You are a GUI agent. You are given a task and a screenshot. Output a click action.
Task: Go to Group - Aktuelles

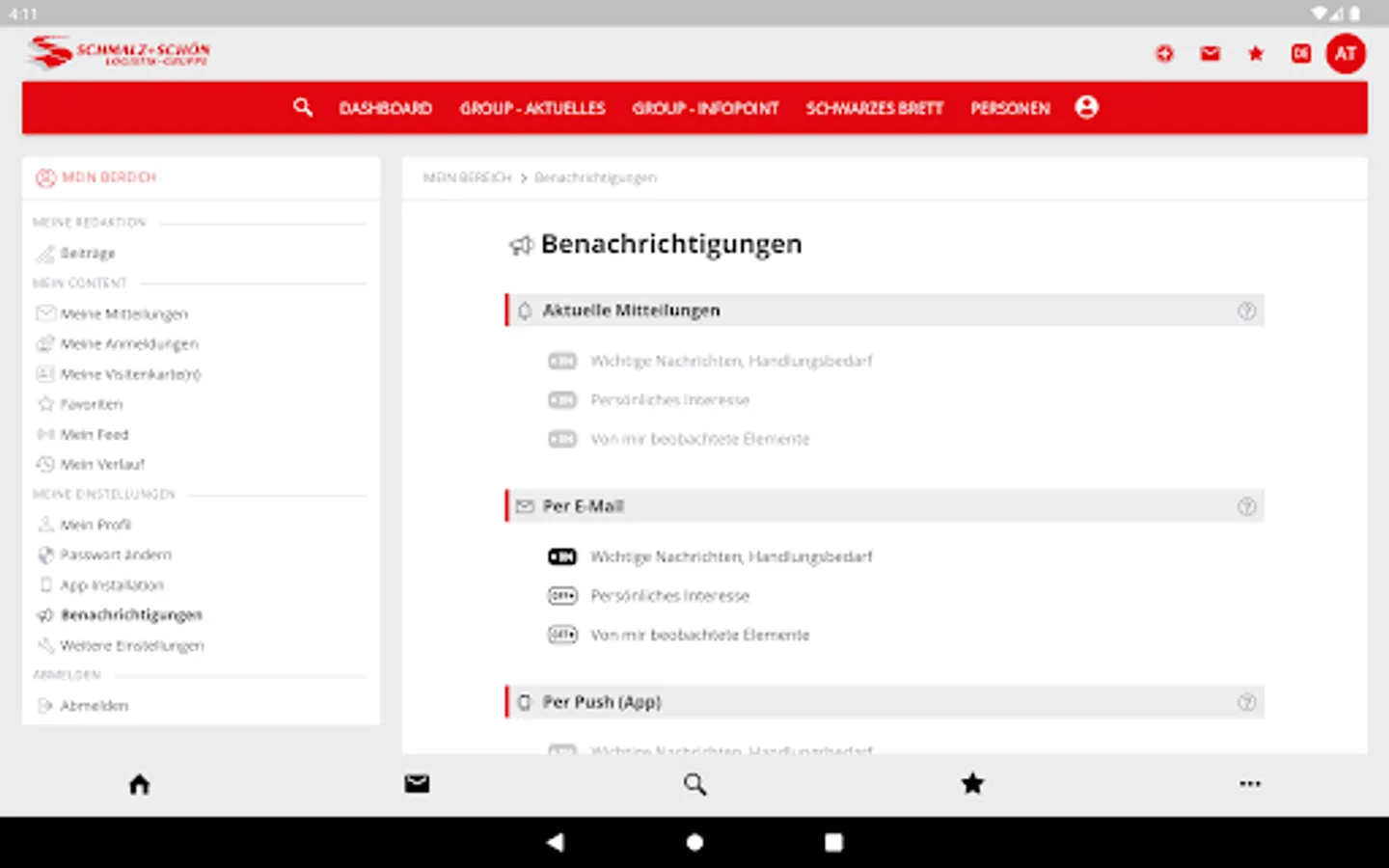coord(532,108)
